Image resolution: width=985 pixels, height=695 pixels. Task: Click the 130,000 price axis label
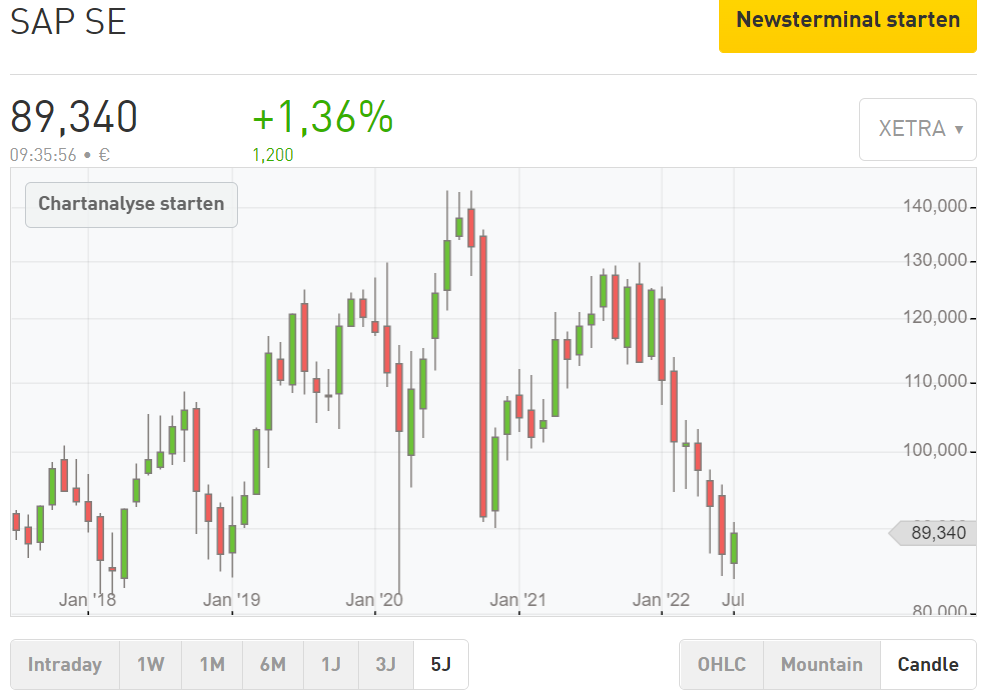(935, 260)
